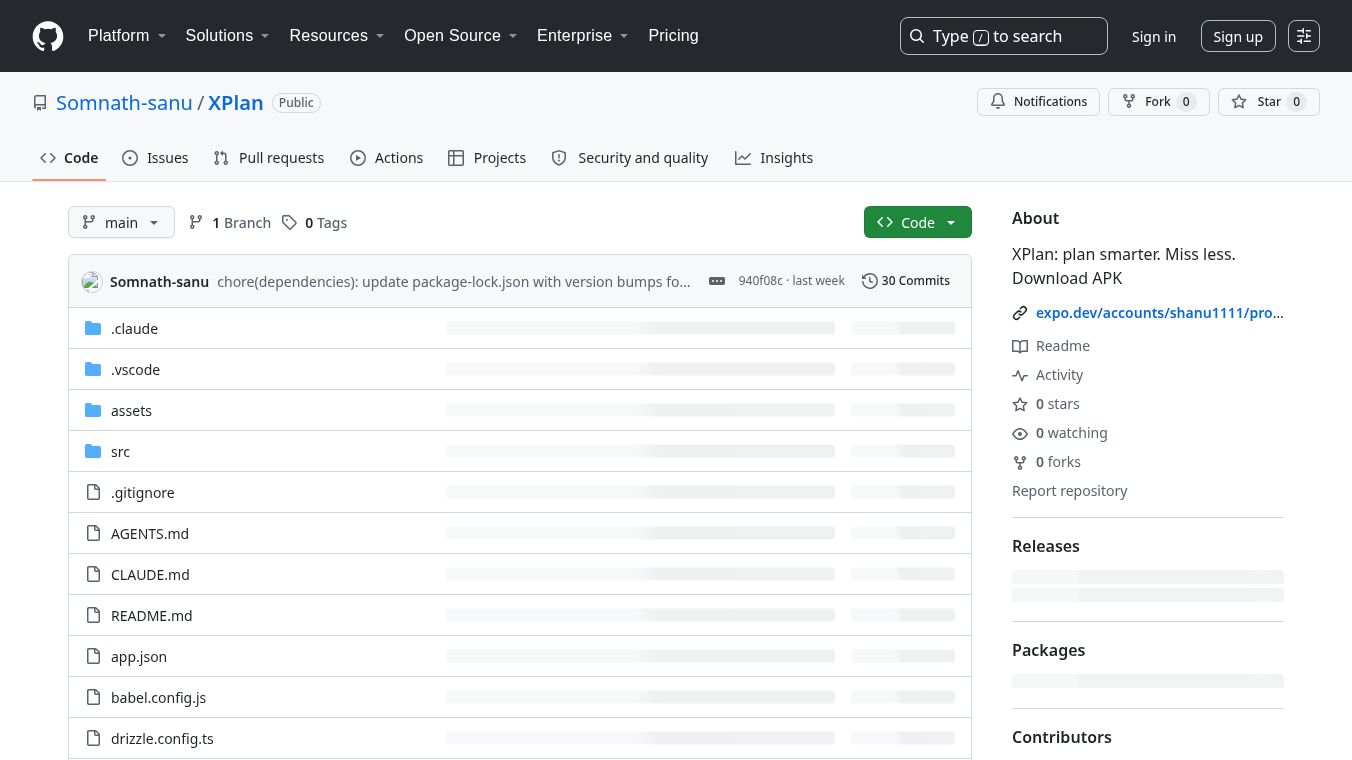Click the star icon next to 0 stars
This screenshot has width=1352, height=760.
1020,404
